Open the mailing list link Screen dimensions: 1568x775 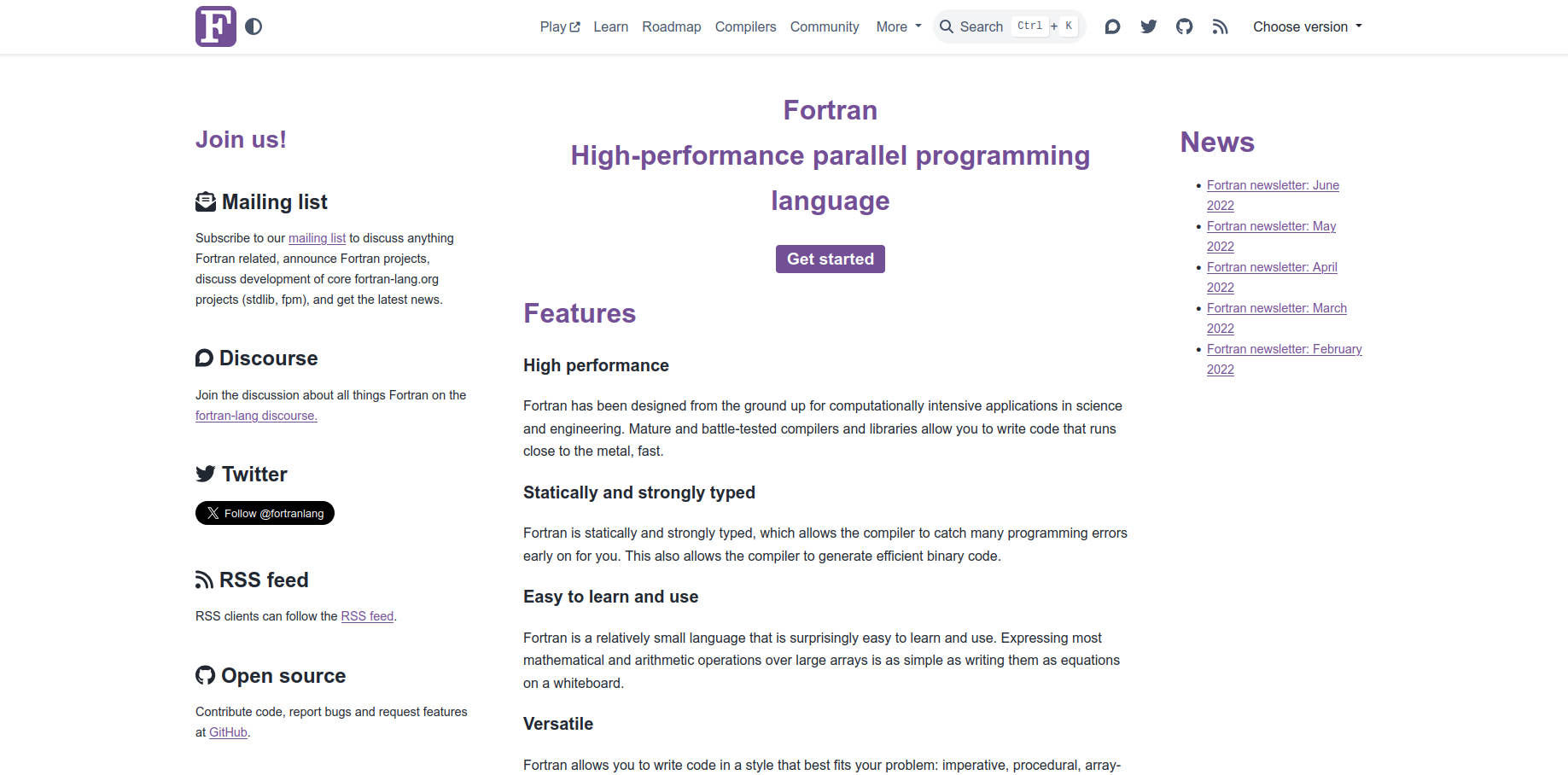pos(317,238)
